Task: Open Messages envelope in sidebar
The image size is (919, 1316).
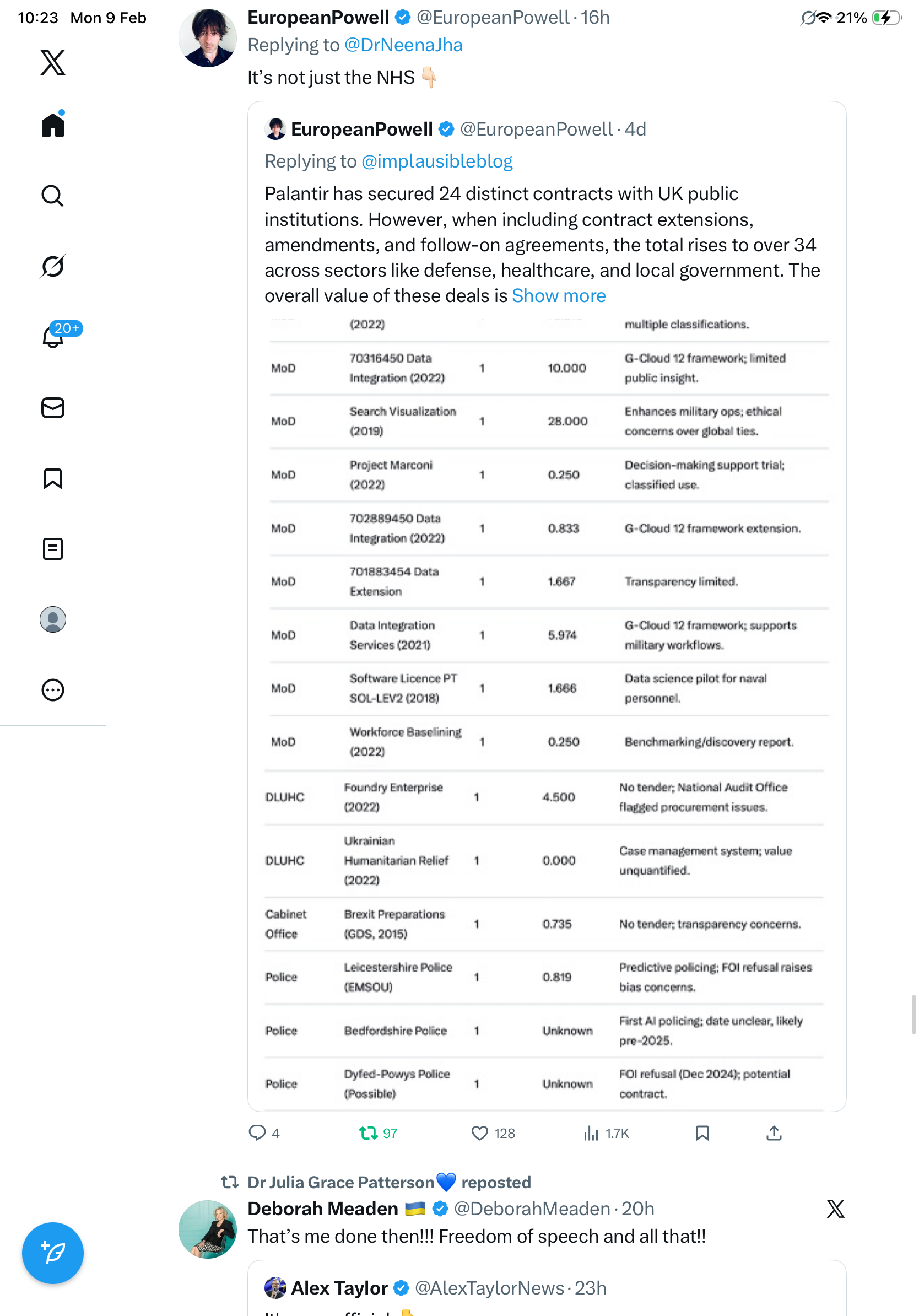Action: [53, 407]
